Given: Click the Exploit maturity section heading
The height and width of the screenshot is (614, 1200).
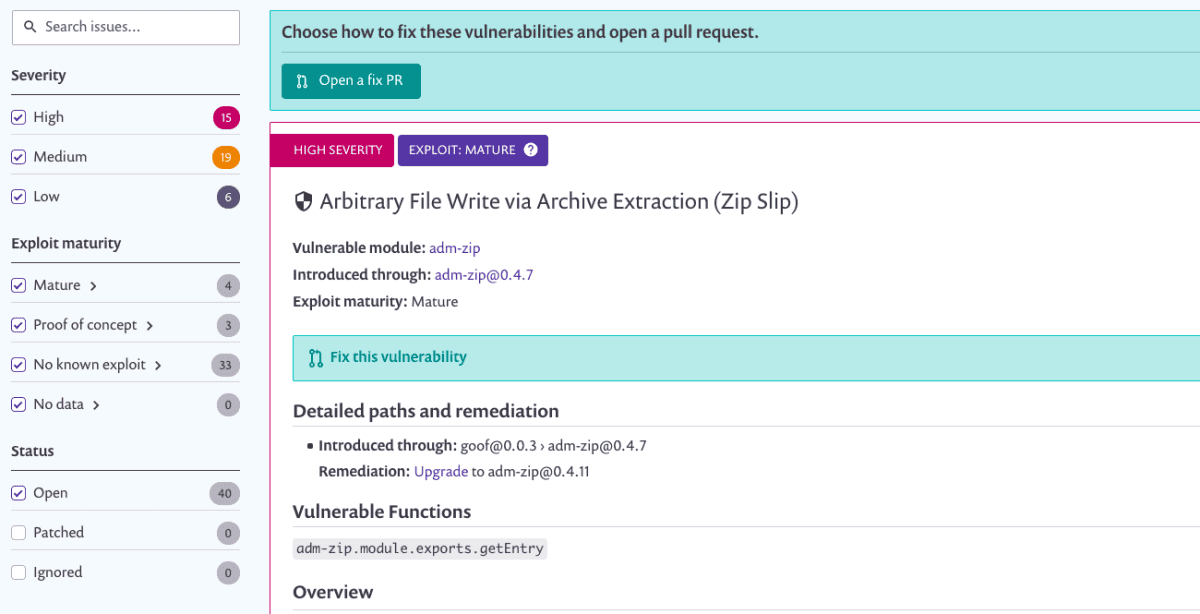Looking at the screenshot, I should [66, 244].
